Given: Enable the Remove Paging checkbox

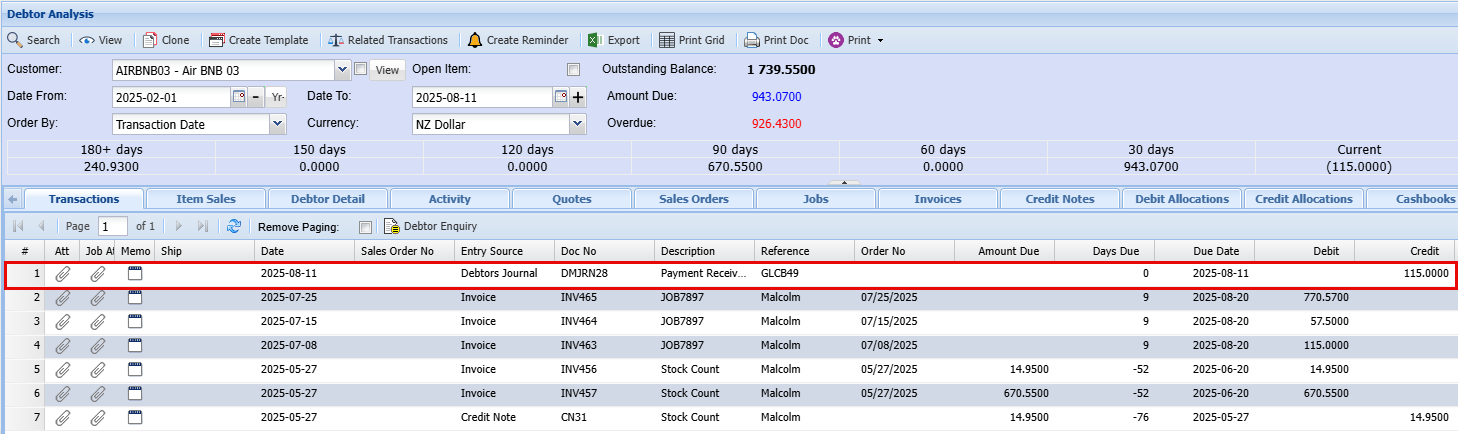Looking at the screenshot, I should [x=365, y=227].
